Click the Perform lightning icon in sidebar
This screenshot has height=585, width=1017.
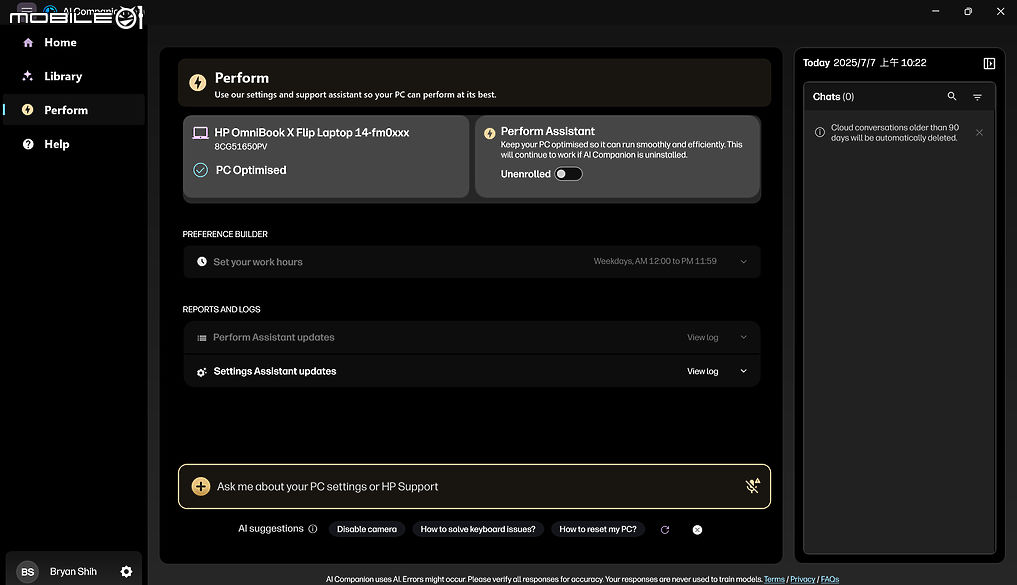pos(28,110)
